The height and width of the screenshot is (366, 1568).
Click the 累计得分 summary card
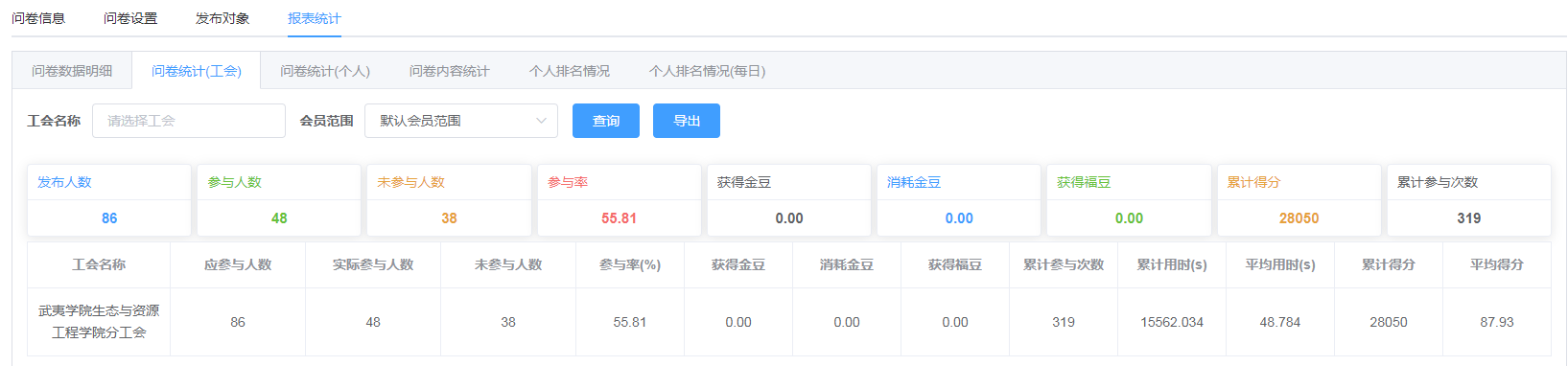tap(1299, 200)
